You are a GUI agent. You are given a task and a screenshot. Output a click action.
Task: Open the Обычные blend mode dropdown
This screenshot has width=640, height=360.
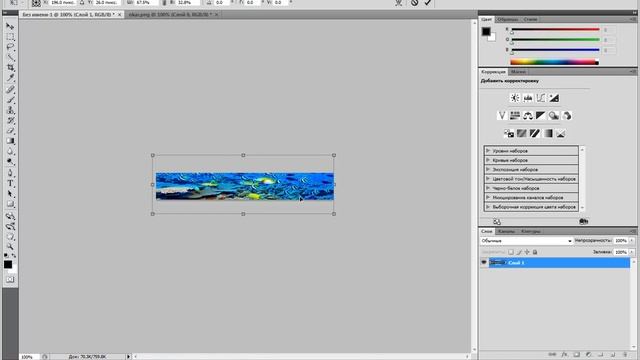pyautogui.click(x=527, y=241)
